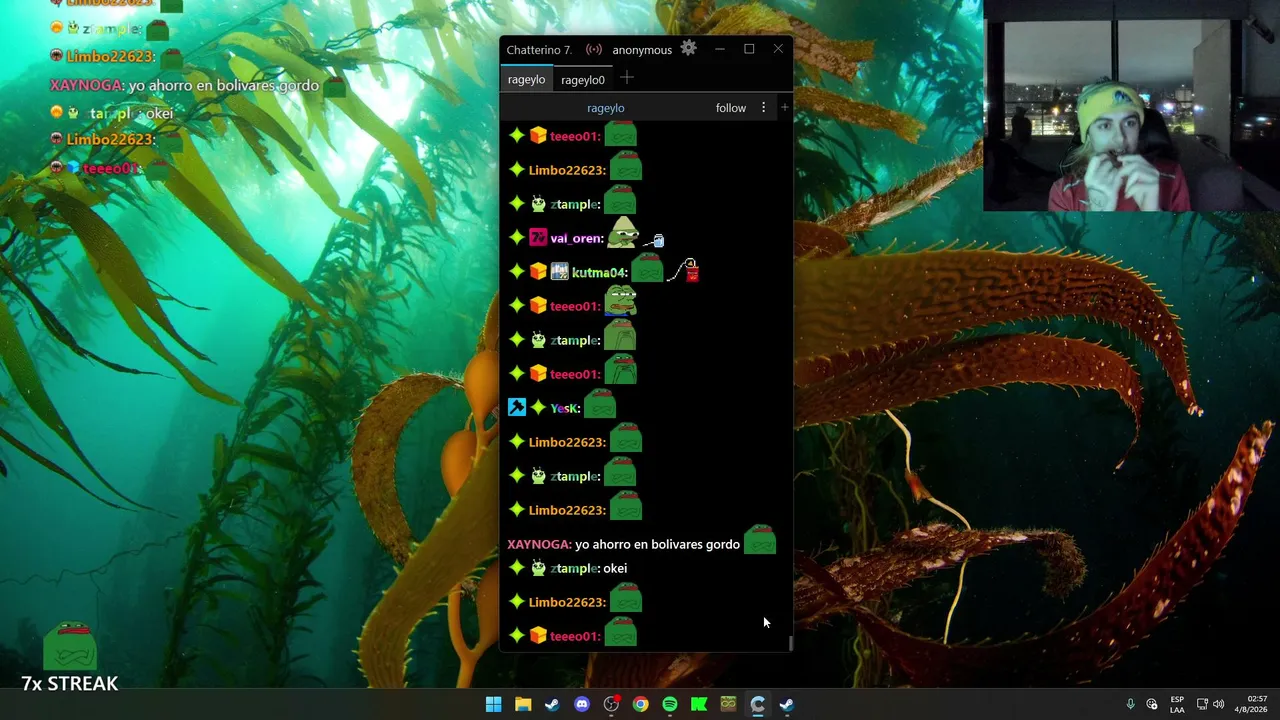Click the blue badge beside Yesk

coord(517,407)
